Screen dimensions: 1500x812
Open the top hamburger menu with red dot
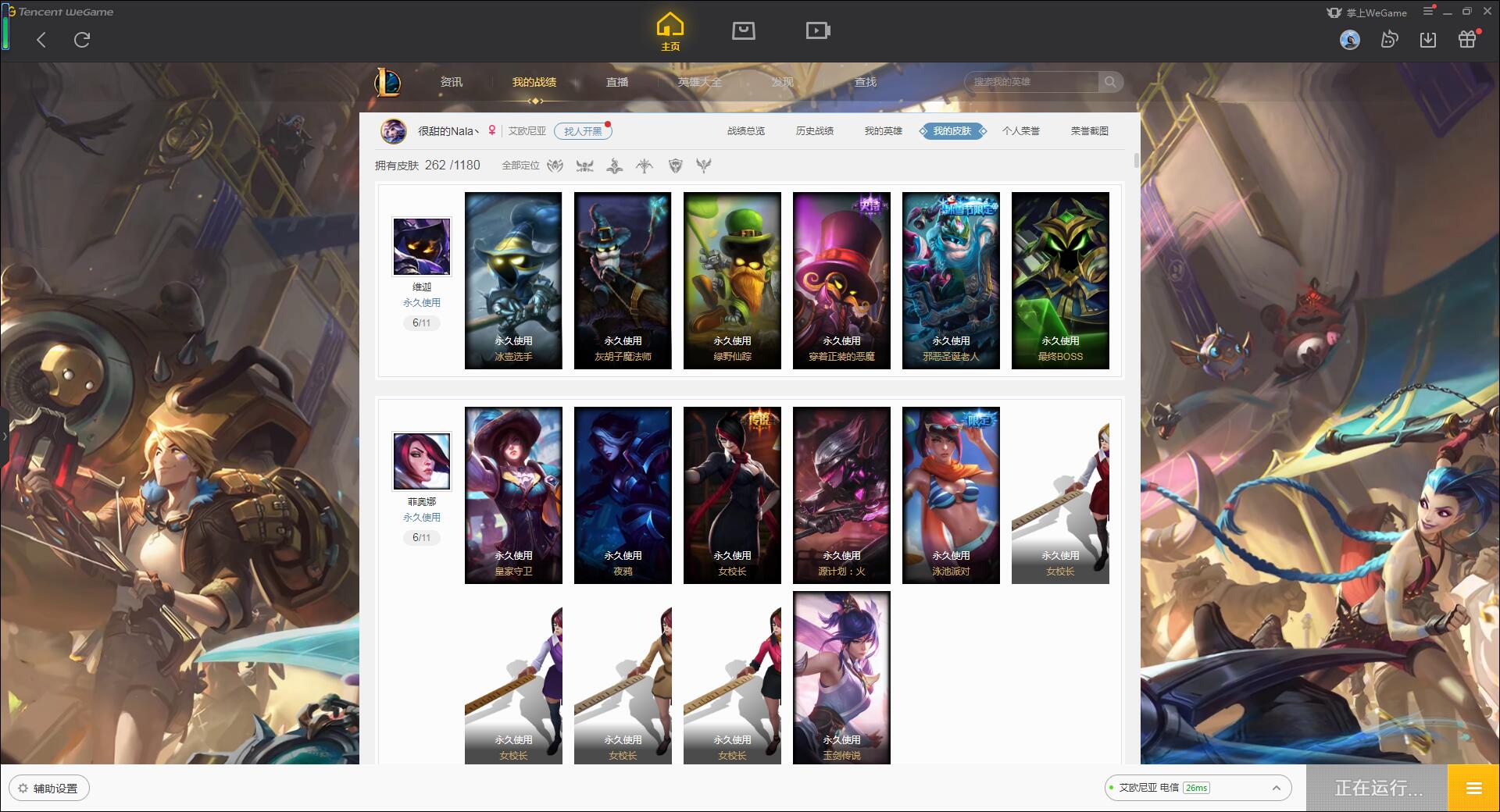pos(1429,11)
